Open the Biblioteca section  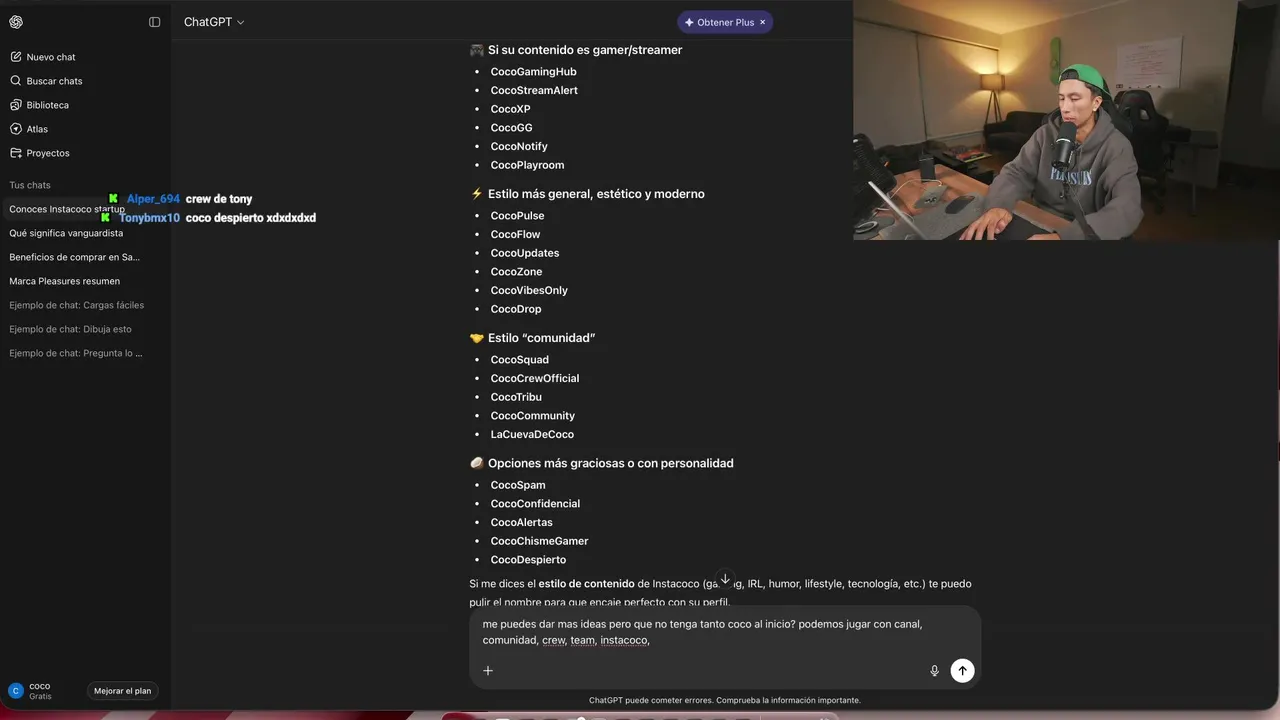(x=48, y=105)
